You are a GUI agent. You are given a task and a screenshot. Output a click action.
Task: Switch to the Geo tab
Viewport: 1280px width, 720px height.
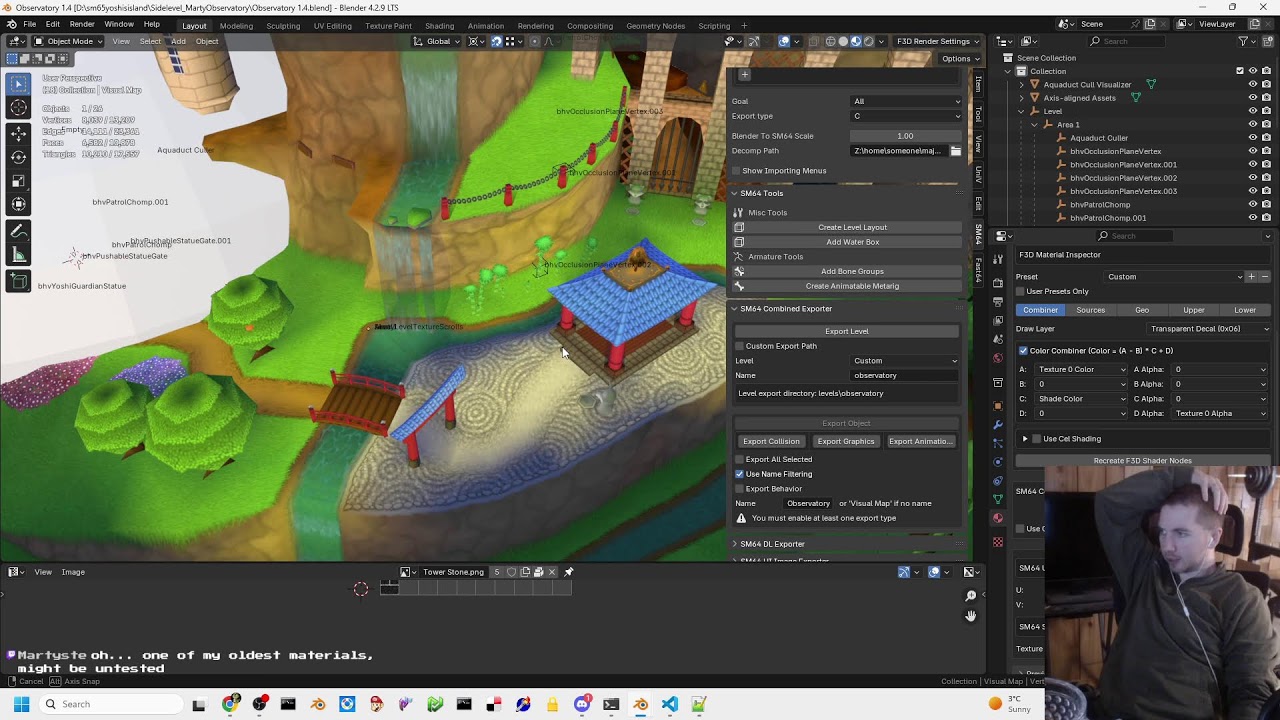point(1141,310)
